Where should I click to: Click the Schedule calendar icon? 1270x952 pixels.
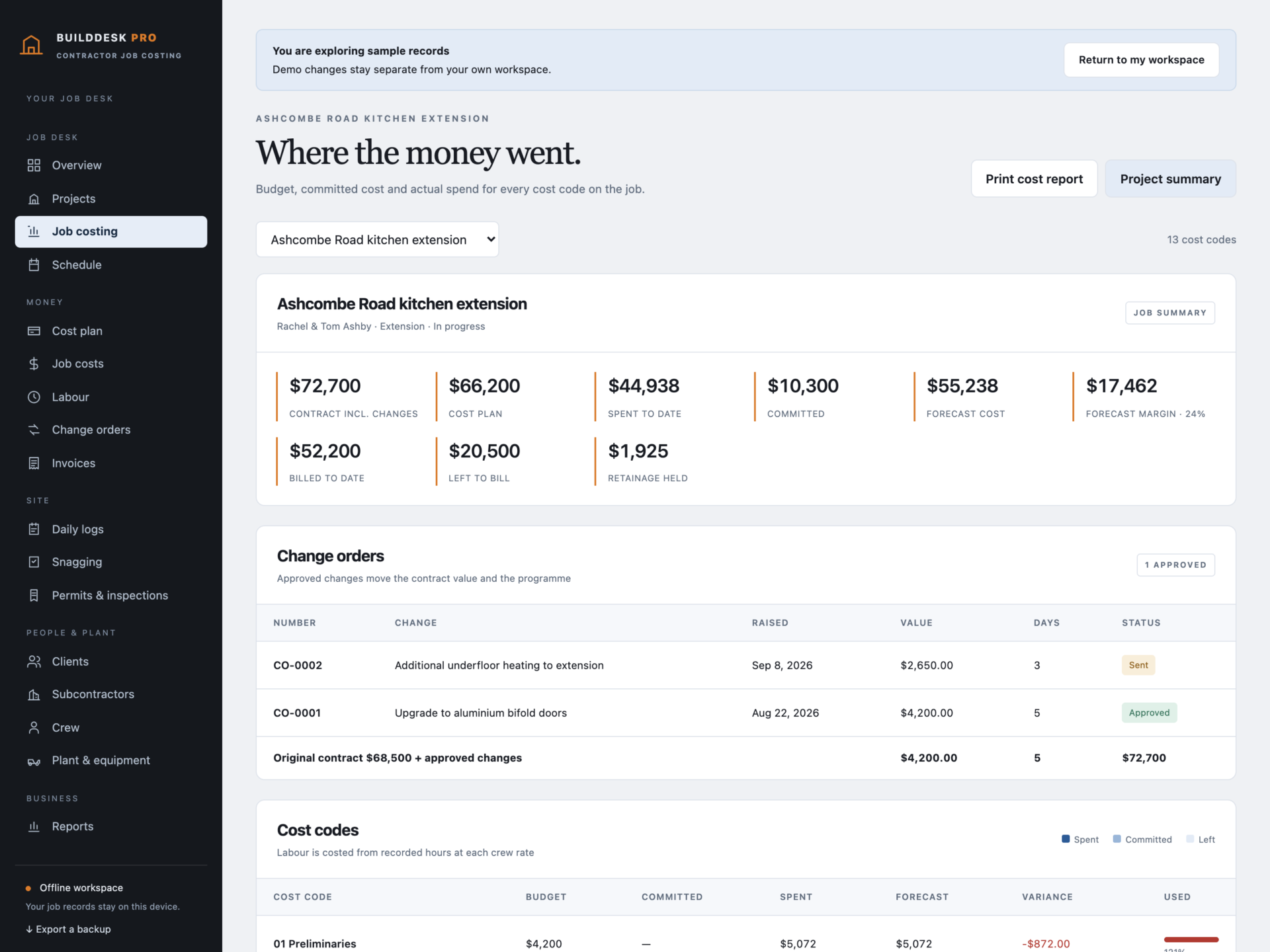[x=34, y=265]
